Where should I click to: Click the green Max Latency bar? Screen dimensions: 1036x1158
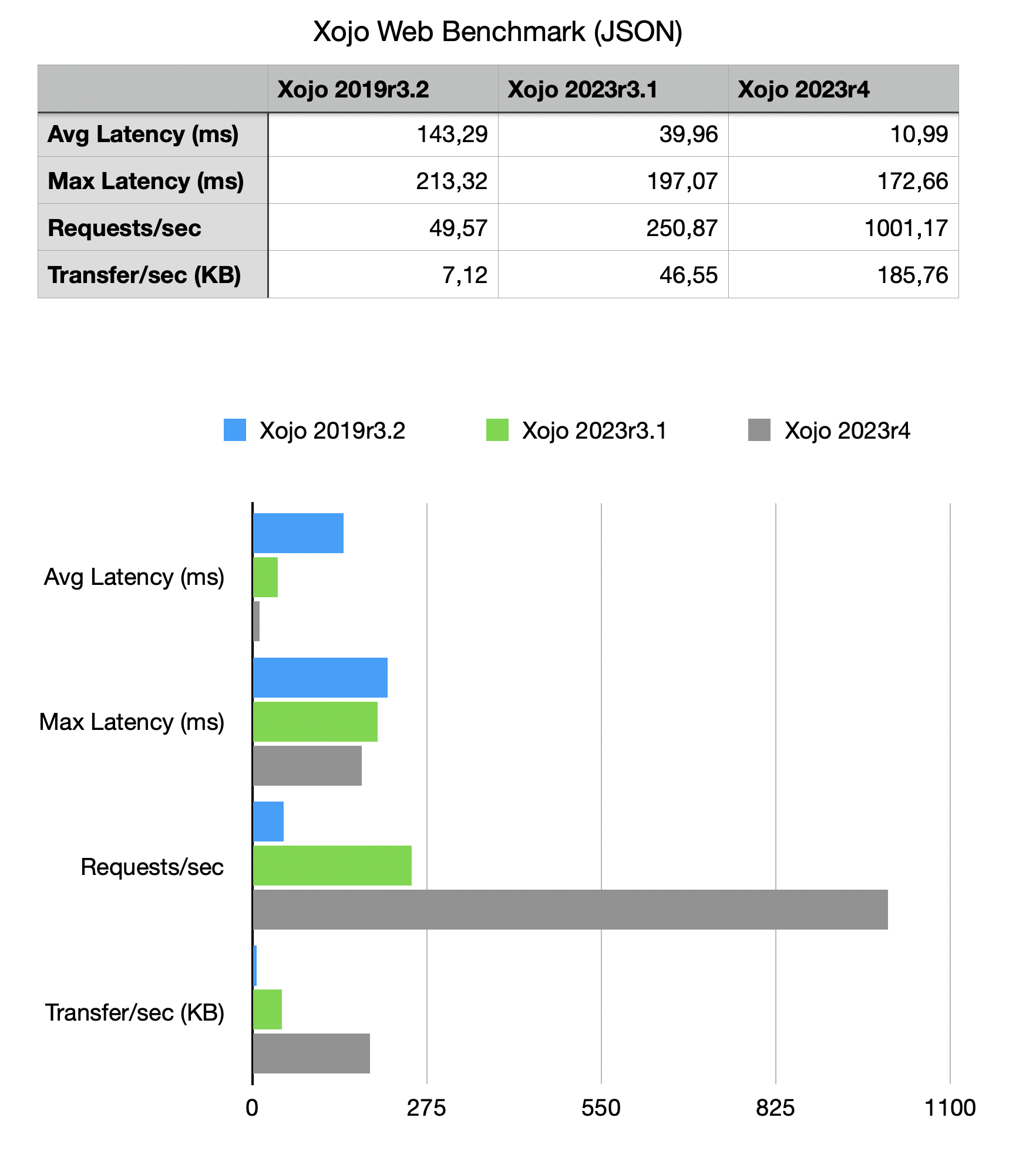pyautogui.click(x=315, y=722)
